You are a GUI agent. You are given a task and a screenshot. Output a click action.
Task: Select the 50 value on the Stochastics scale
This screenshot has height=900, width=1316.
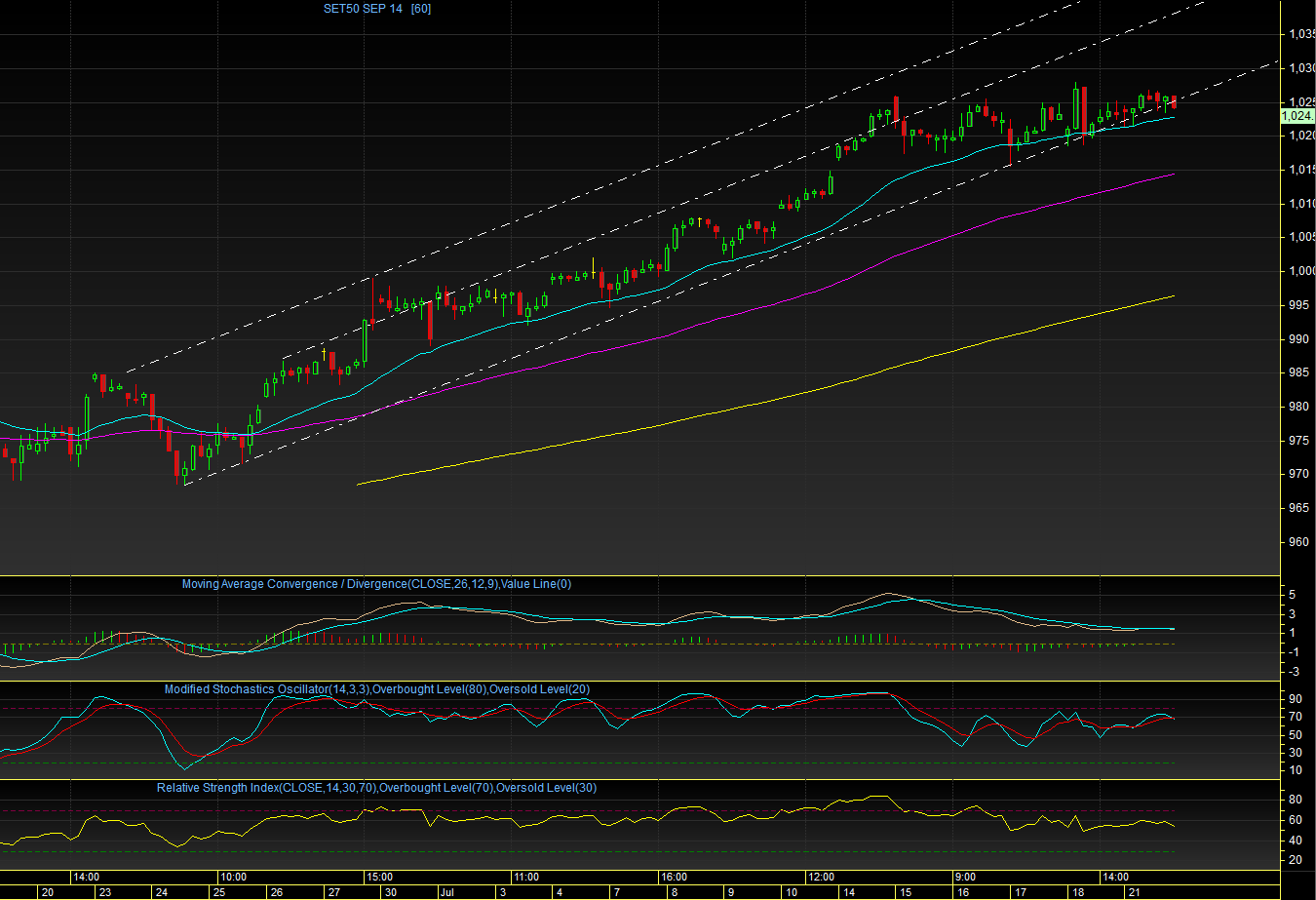pos(1295,734)
